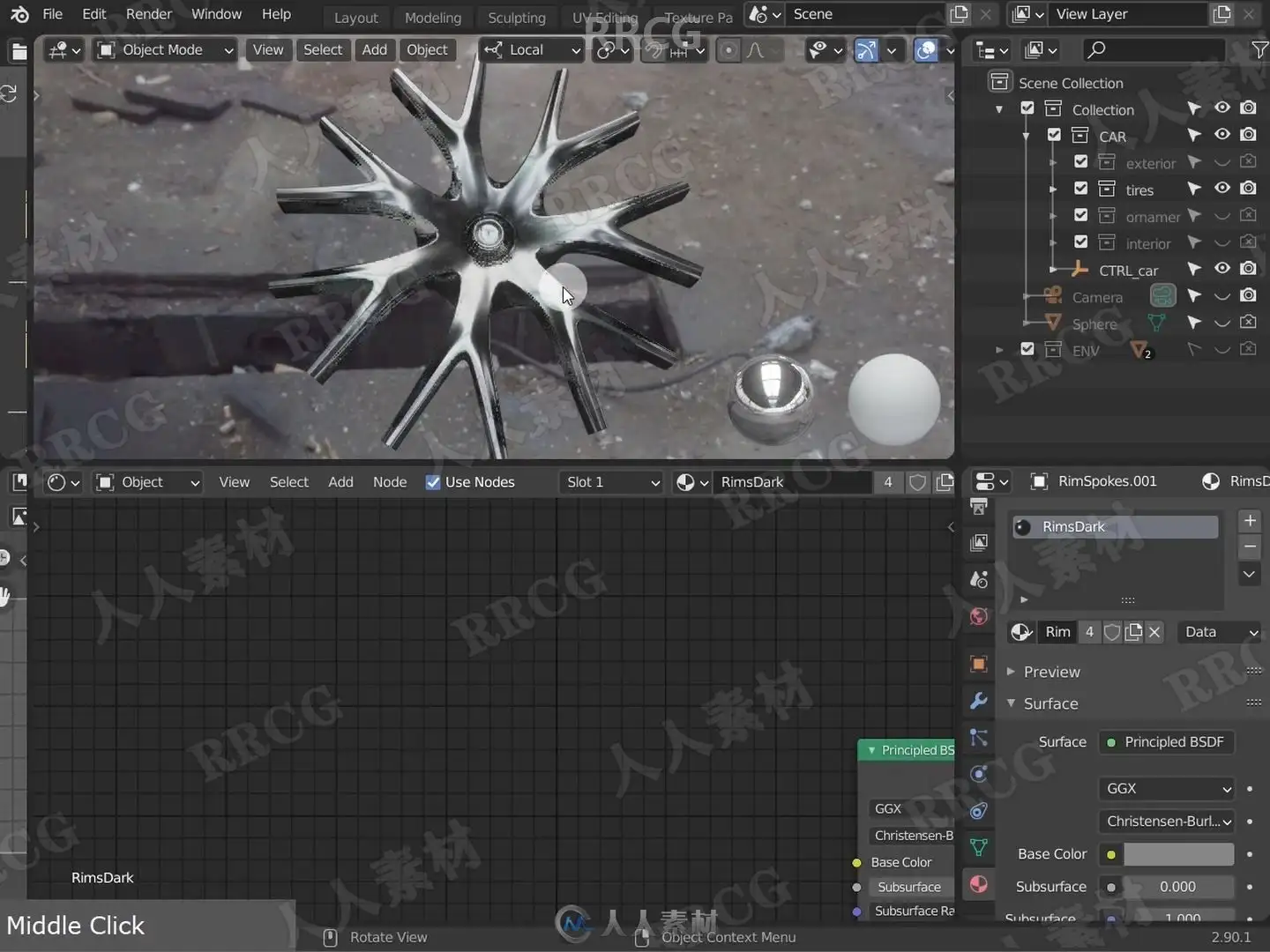
Task: Expand the ENV collection tree
Action: pos(999,350)
